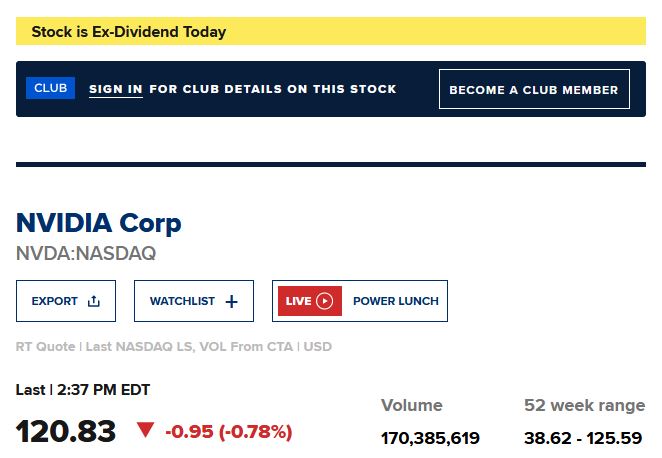Image resolution: width=662 pixels, height=458 pixels.
Task: Click the -0.95 (-0.78%) change value
Action: point(228,432)
